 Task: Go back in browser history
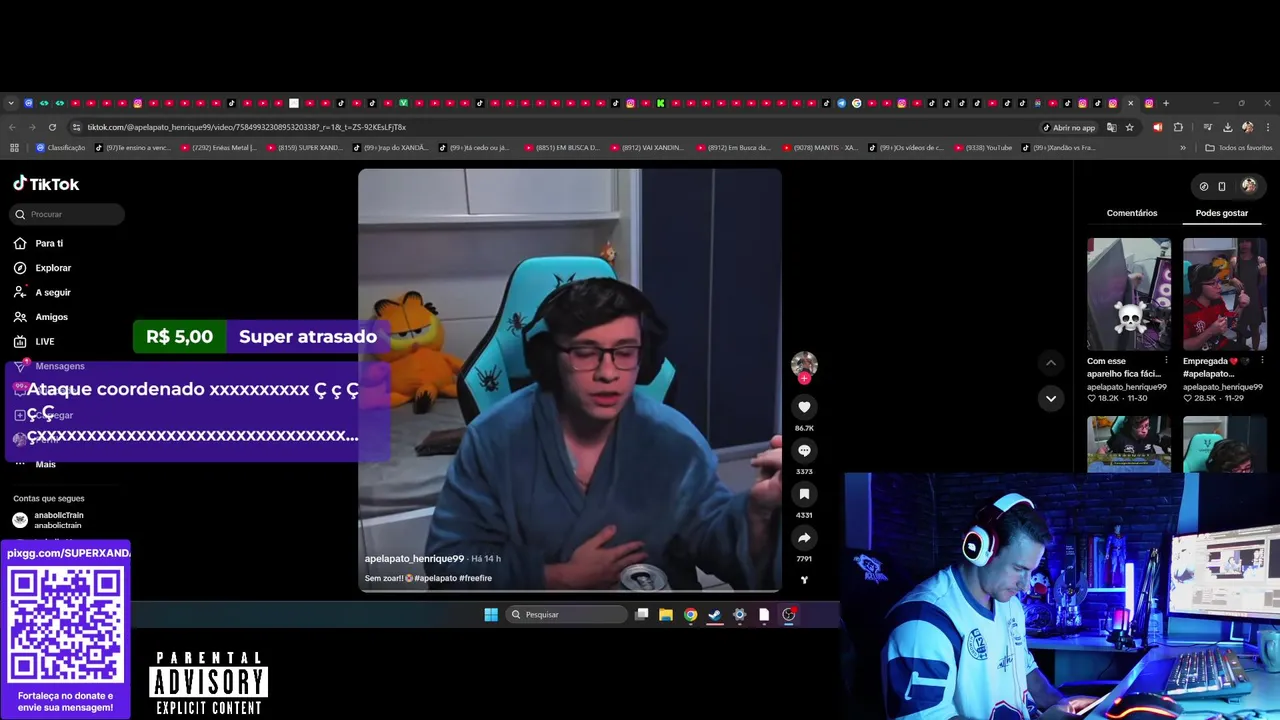coord(12,127)
